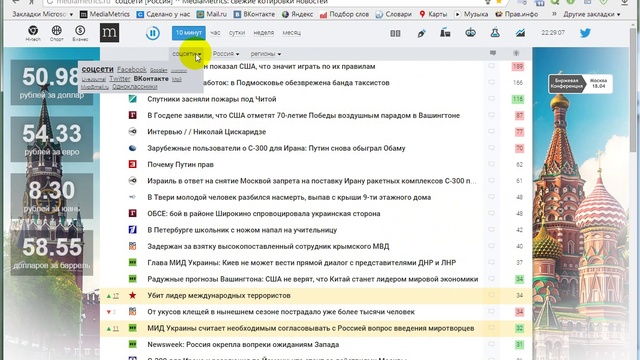
Task: Open headline 'Newsweek: Россия окрепла вопреки ожиданиям Запада'
Action: point(243,344)
